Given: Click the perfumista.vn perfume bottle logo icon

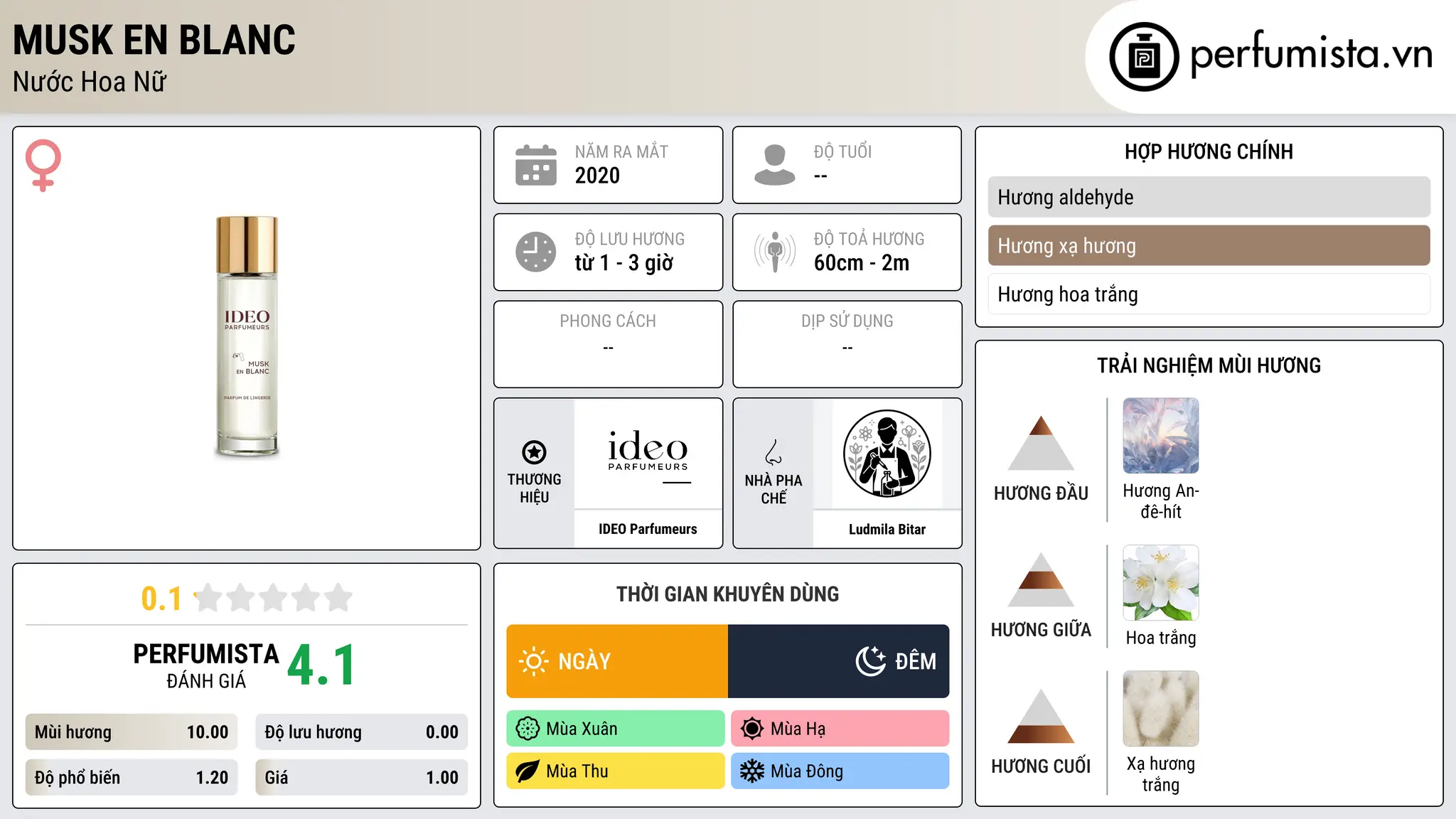Looking at the screenshot, I should (1144, 57).
